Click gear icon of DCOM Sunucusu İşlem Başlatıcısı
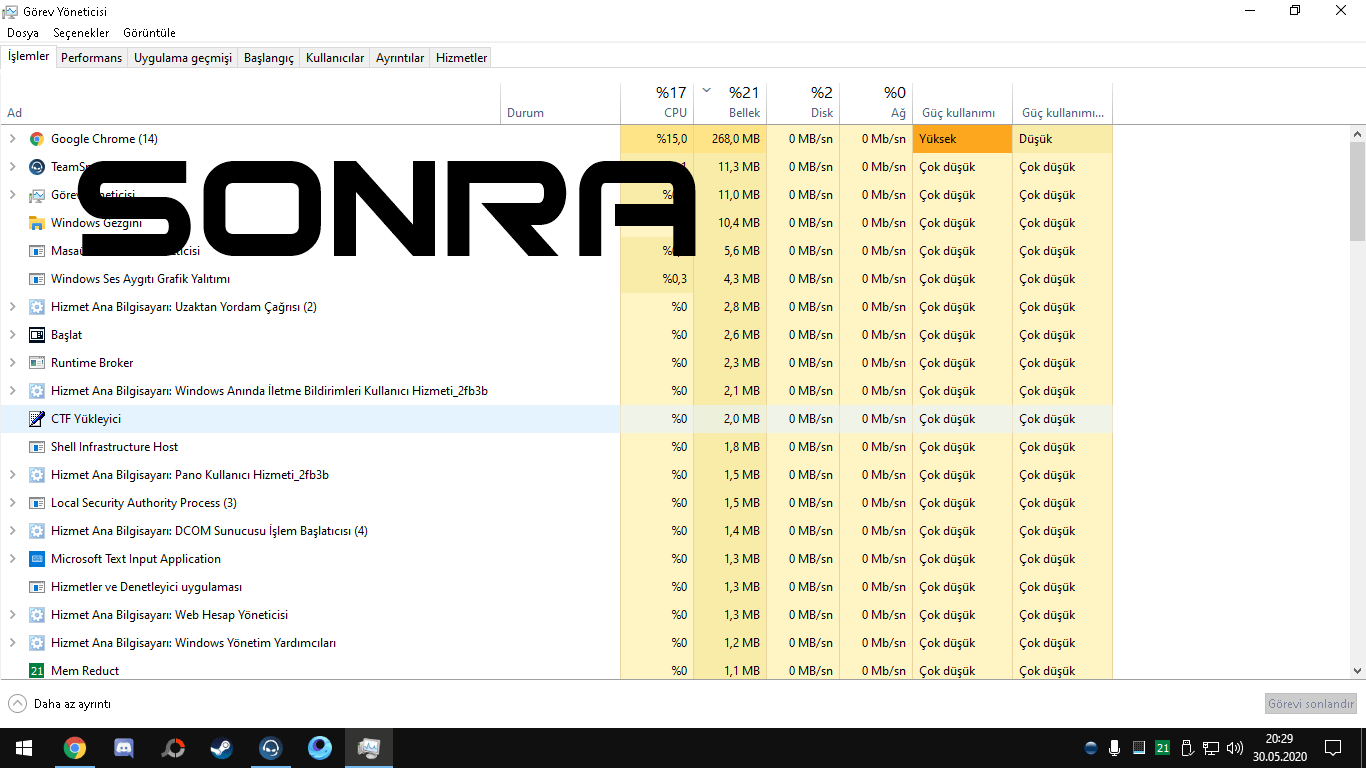1366x768 pixels. coord(37,531)
